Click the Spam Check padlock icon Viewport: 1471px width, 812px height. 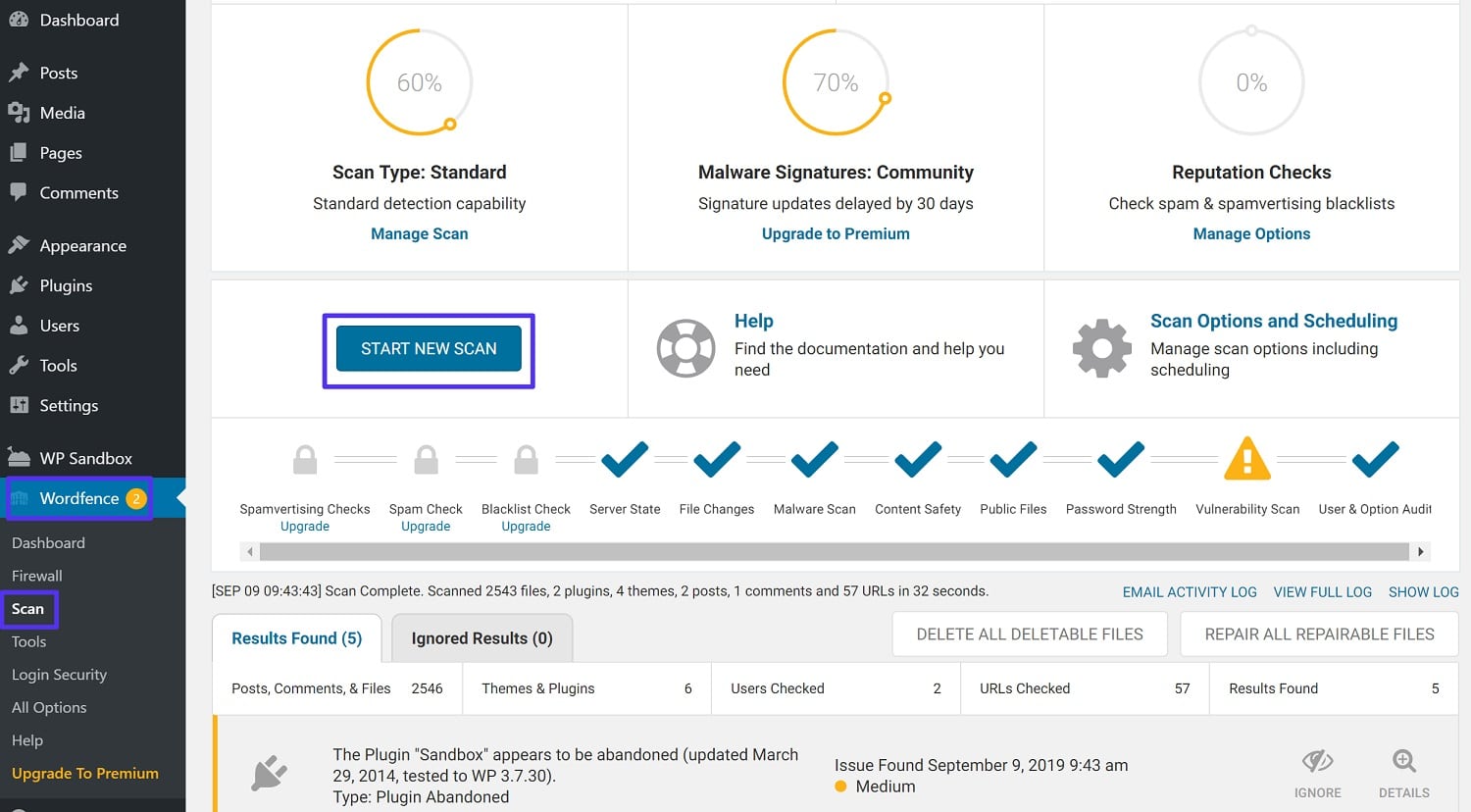coord(426,458)
